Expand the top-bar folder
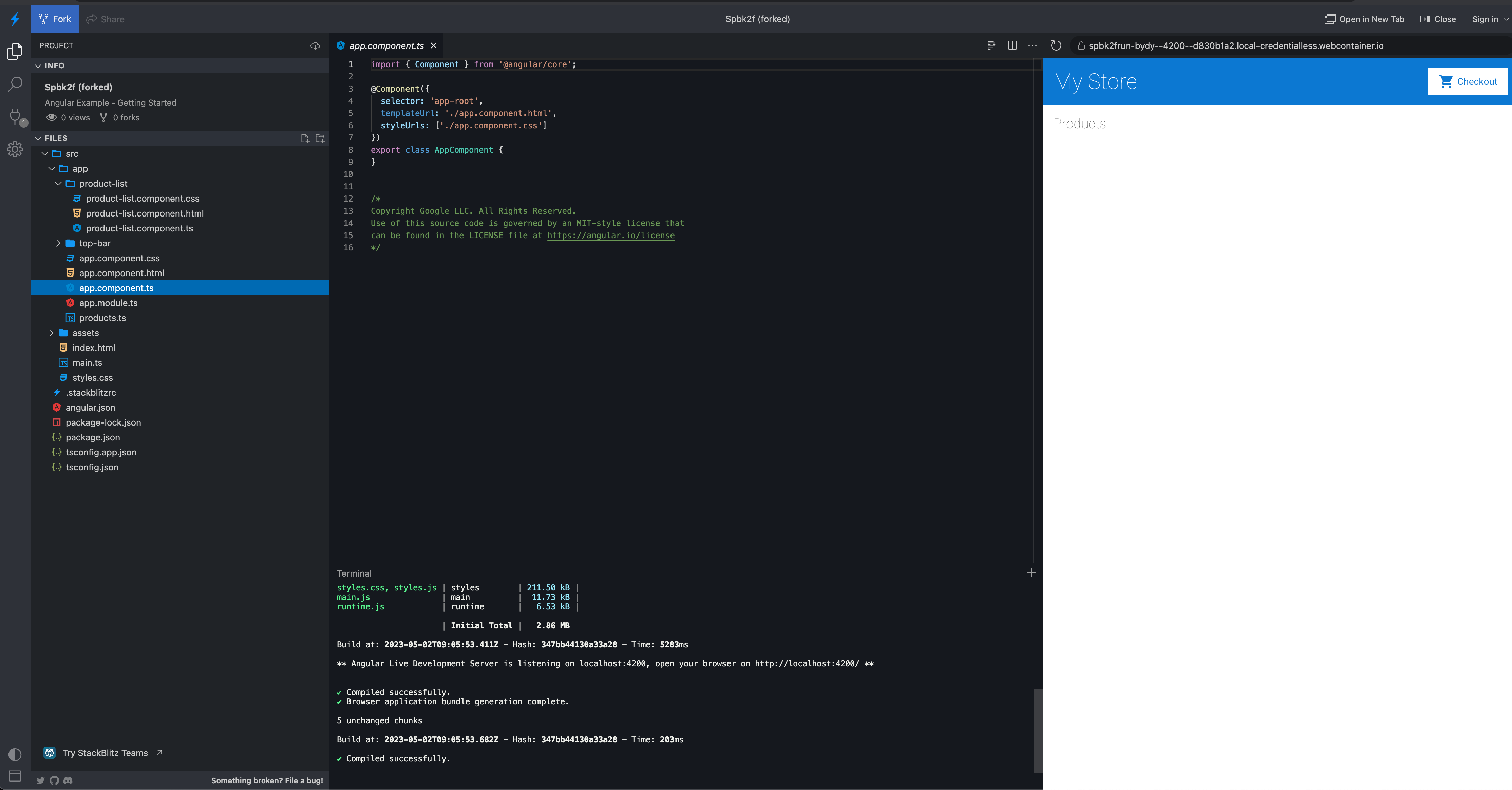Image resolution: width=1512 pixels, height=790 pixels. [x=58, y=242]
